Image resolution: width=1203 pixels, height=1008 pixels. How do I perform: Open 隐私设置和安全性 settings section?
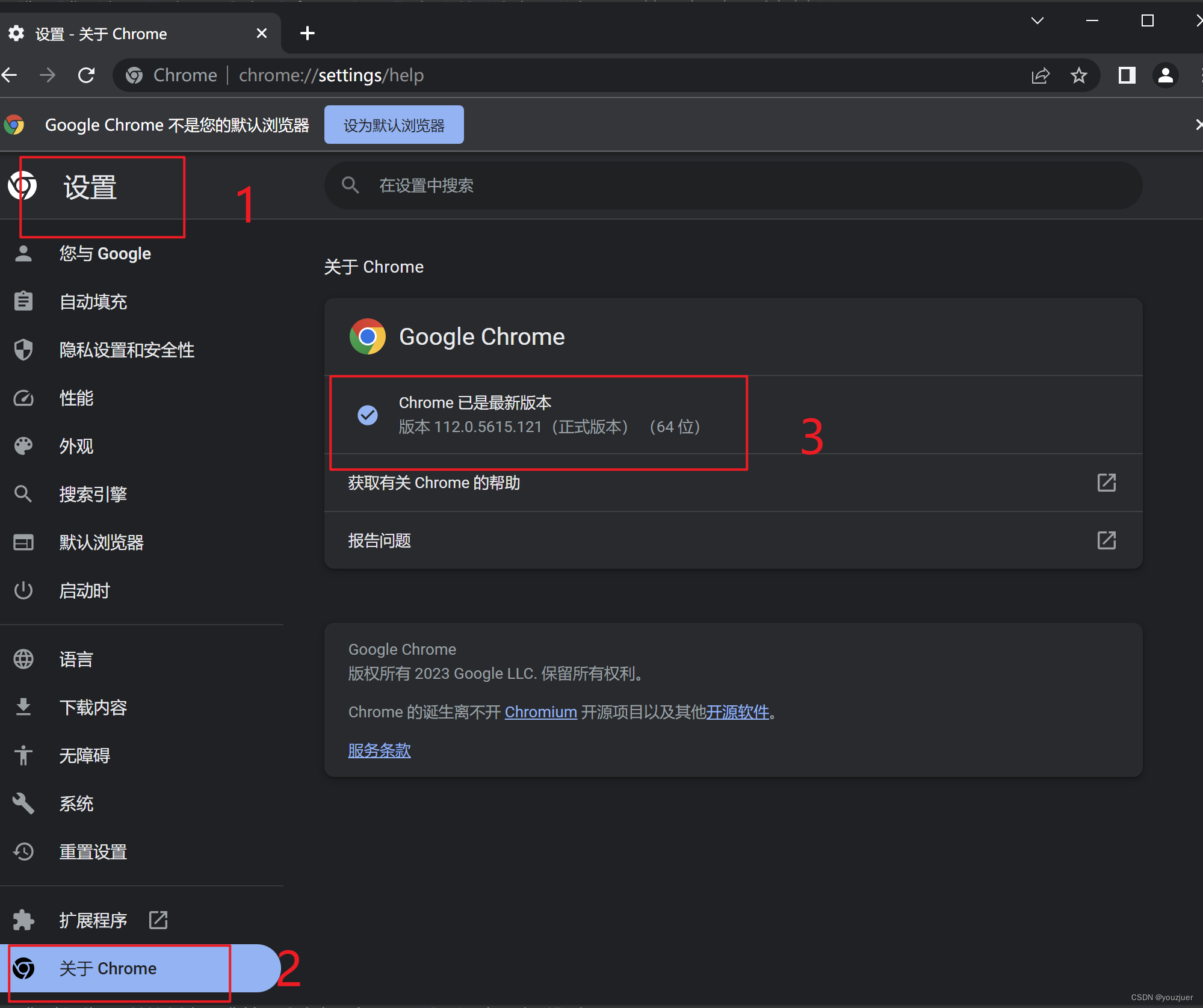126,350
